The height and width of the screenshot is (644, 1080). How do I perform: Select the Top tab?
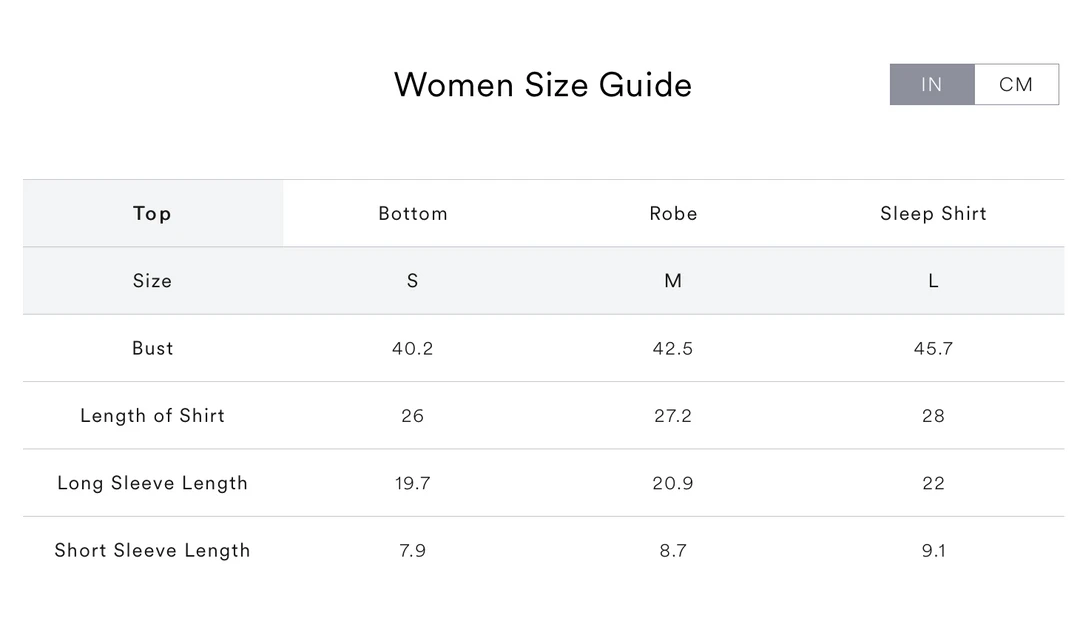coord(152,213)
